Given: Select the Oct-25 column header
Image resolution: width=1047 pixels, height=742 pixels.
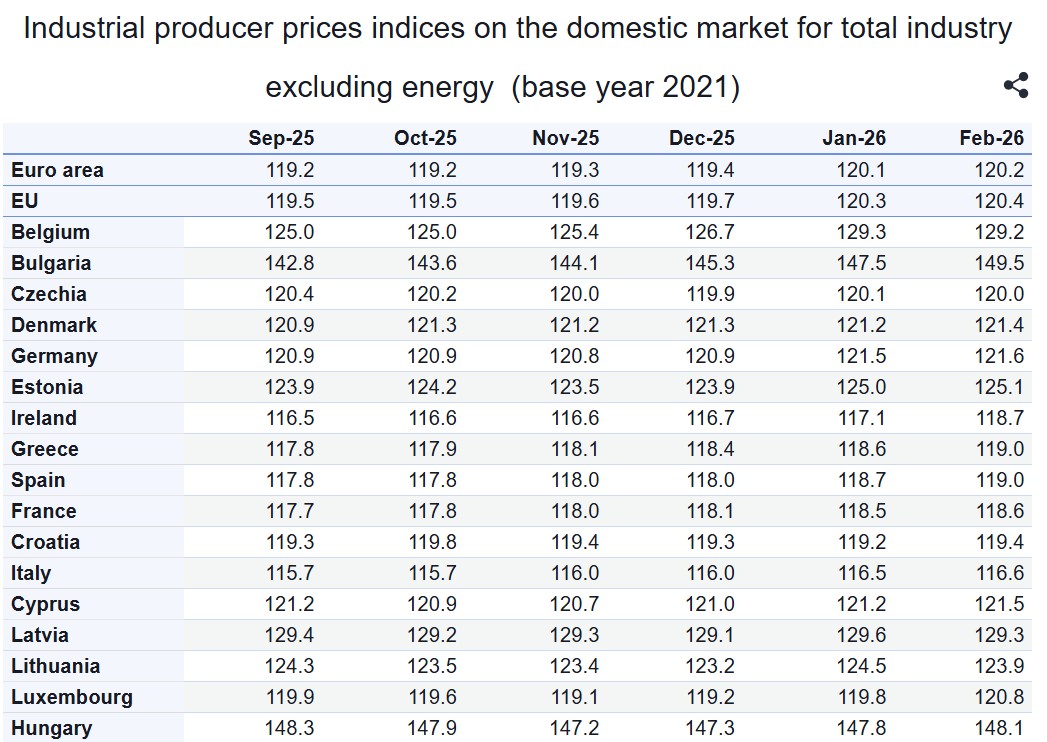Looking at the screenshot, I should click(x=425, y=139).
